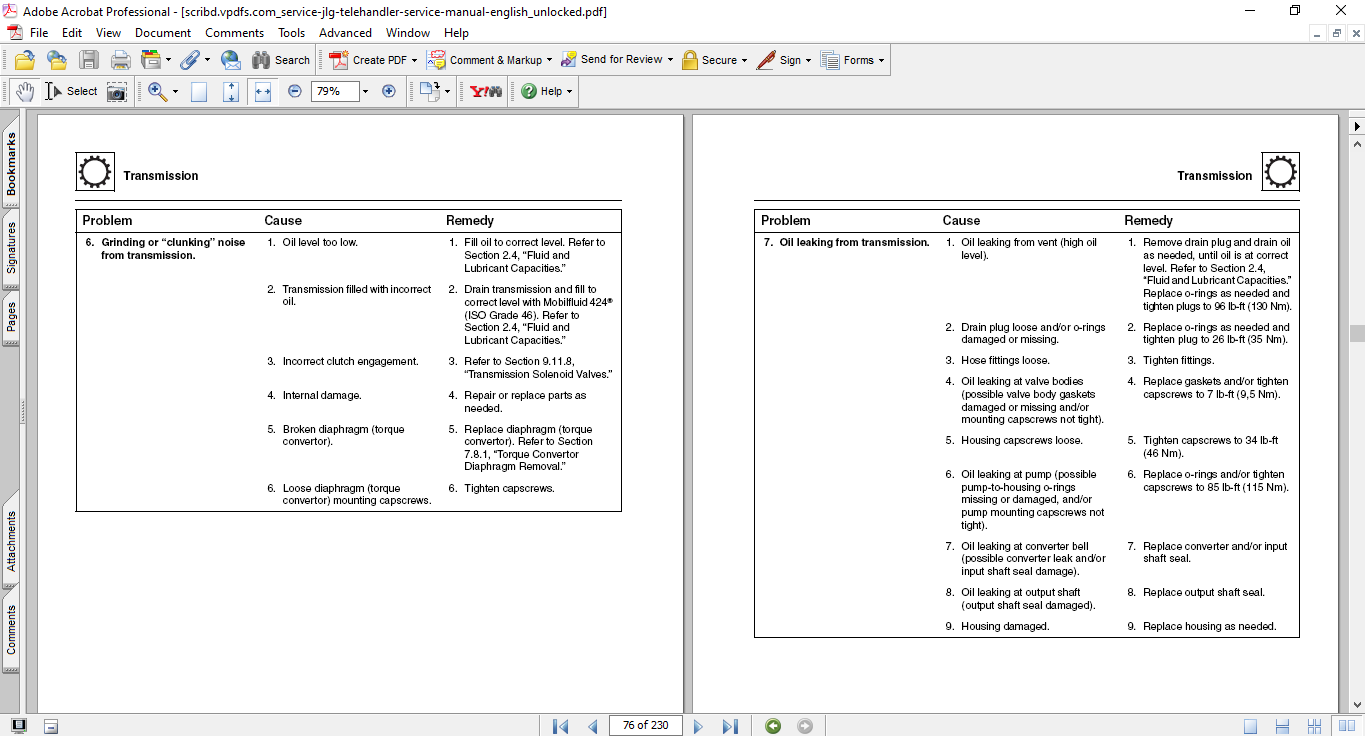Click the Snapshot camera tool
The height and width of the screenshot is (736, 1365).
pos(117,91)
